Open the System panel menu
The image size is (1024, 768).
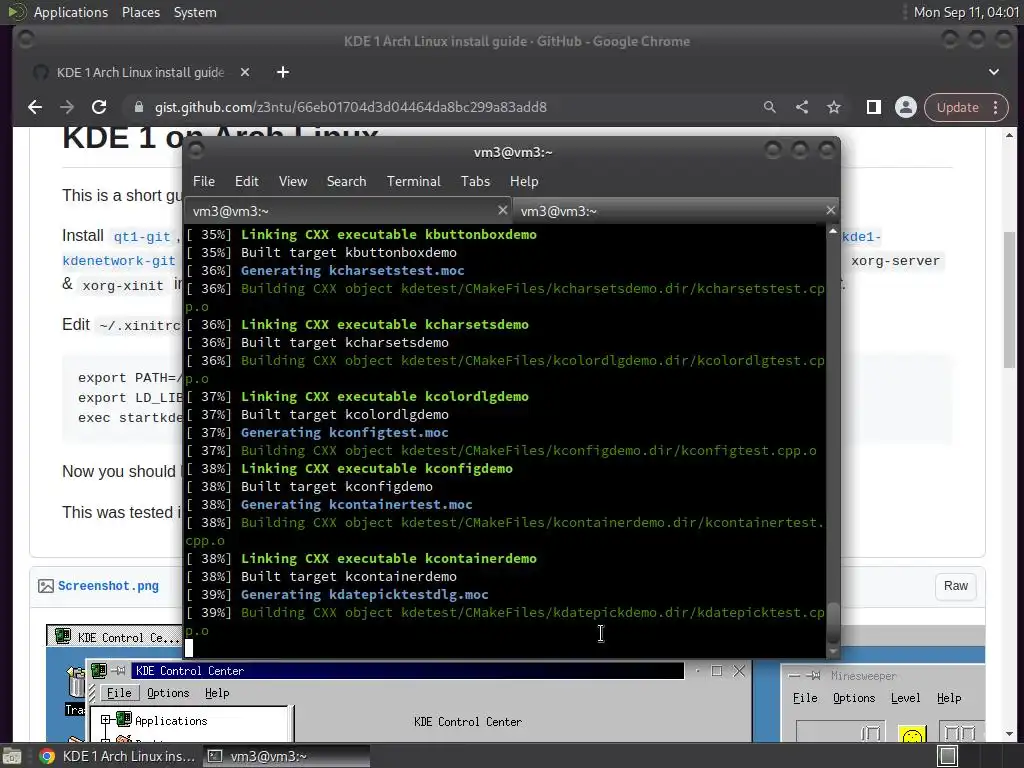tap(195, 12)
